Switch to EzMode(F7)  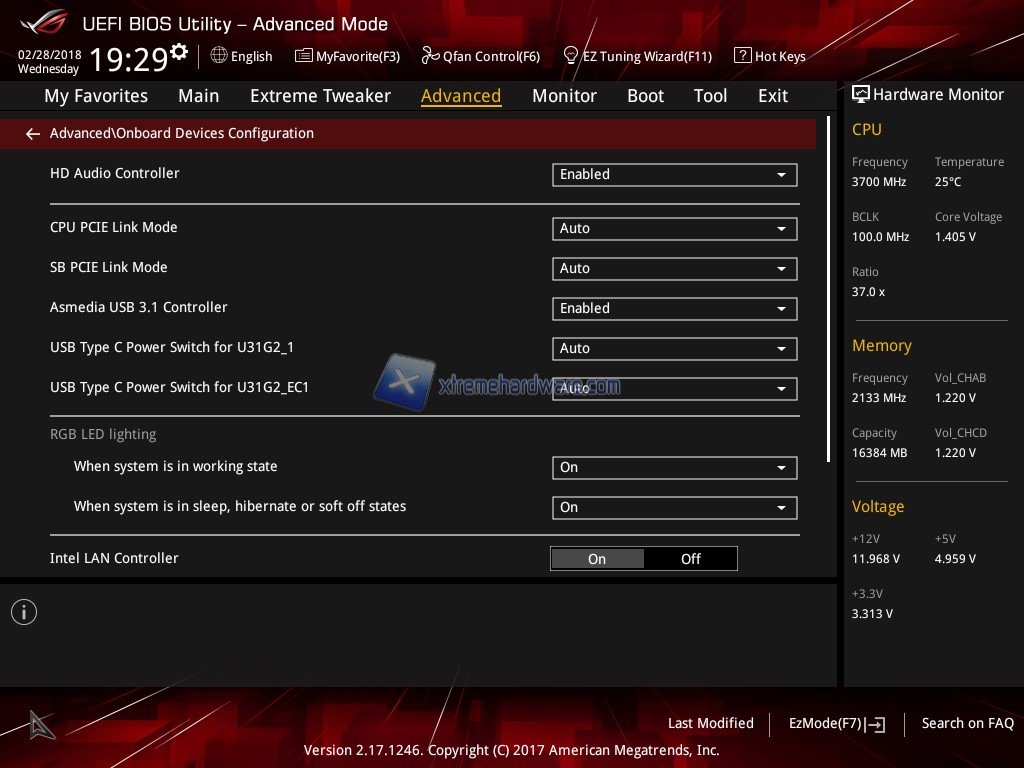836,724
